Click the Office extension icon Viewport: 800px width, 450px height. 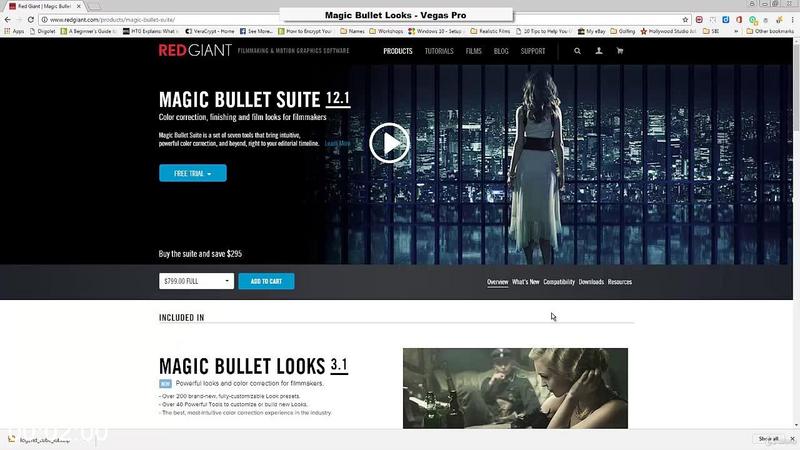pyautogui.click(x=739, y=19)
